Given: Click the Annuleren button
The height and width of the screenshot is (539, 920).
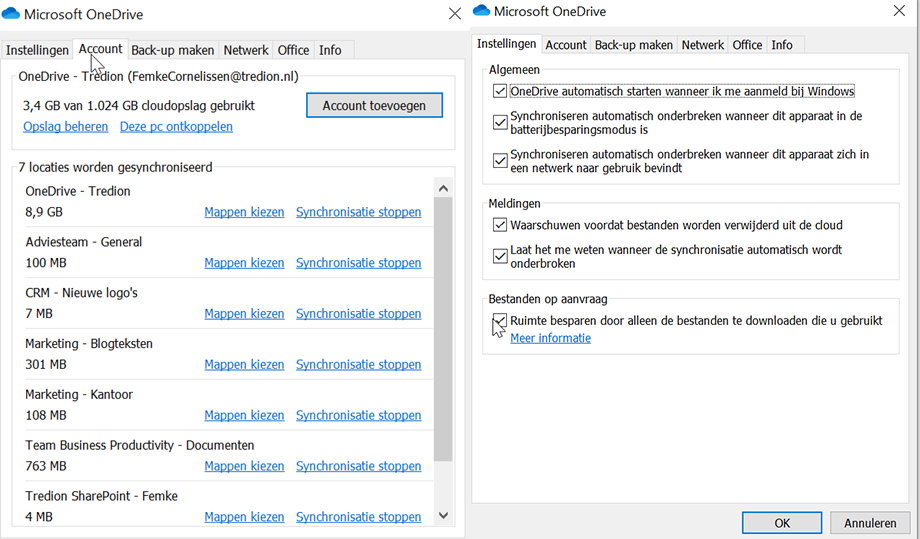Looking at the screenshot, I should tap(870, 523).
